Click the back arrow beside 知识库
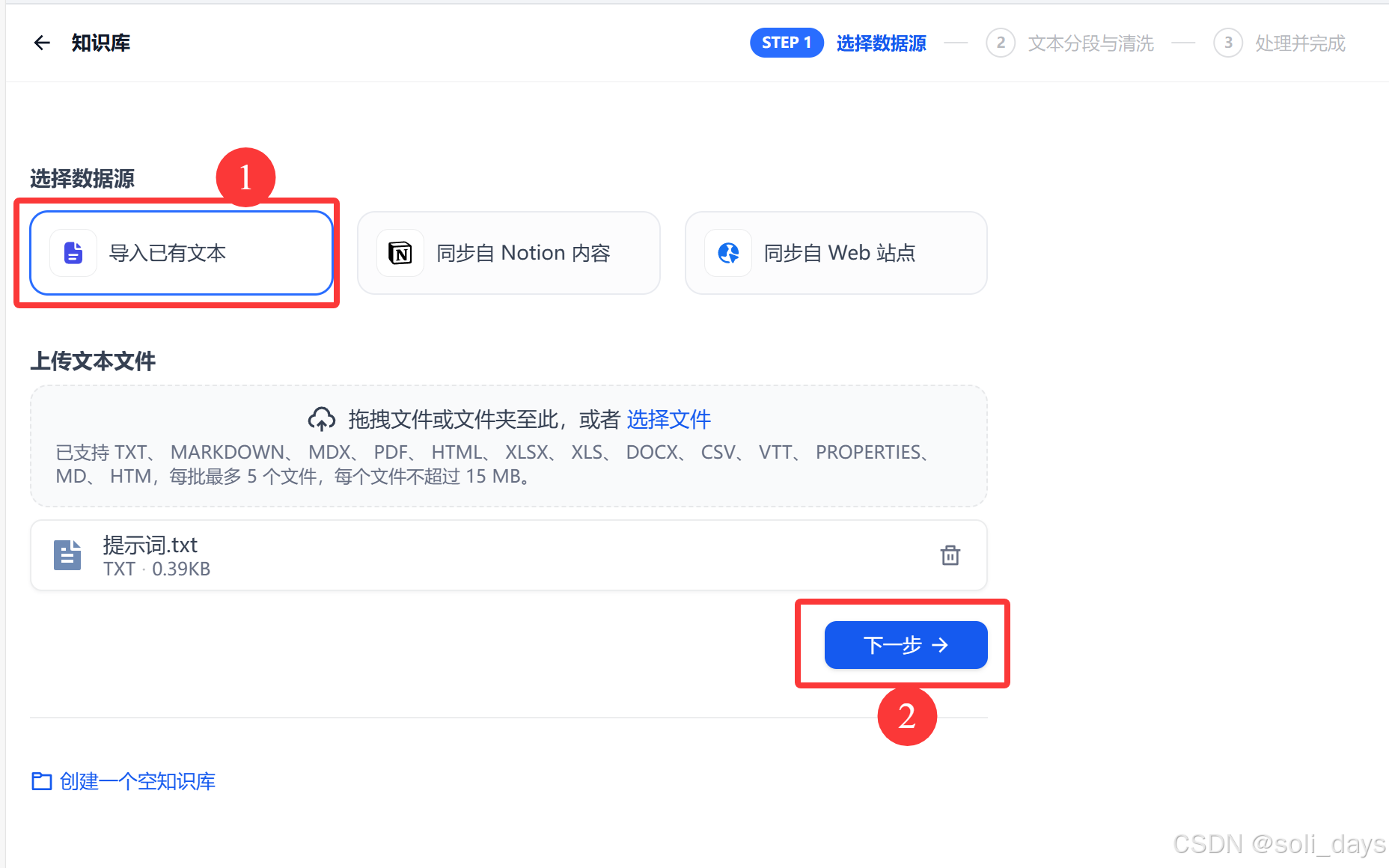 [42, 43]
